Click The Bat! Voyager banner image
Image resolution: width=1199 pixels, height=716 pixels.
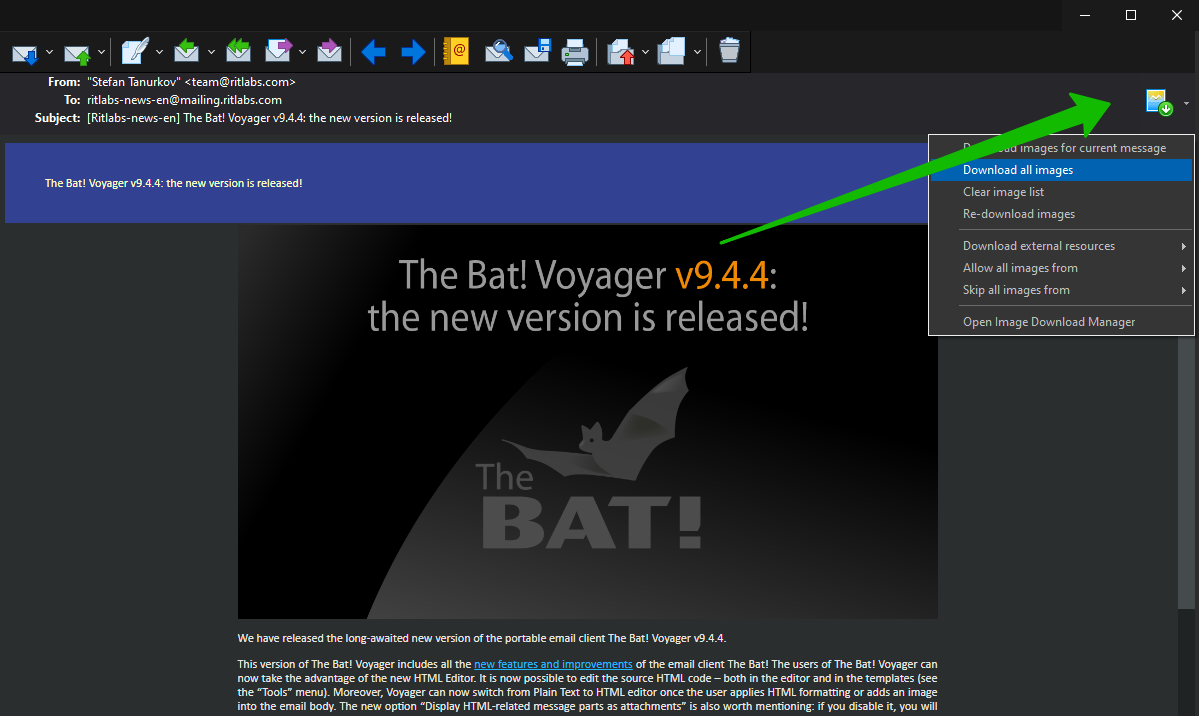(x=587, y=421)
